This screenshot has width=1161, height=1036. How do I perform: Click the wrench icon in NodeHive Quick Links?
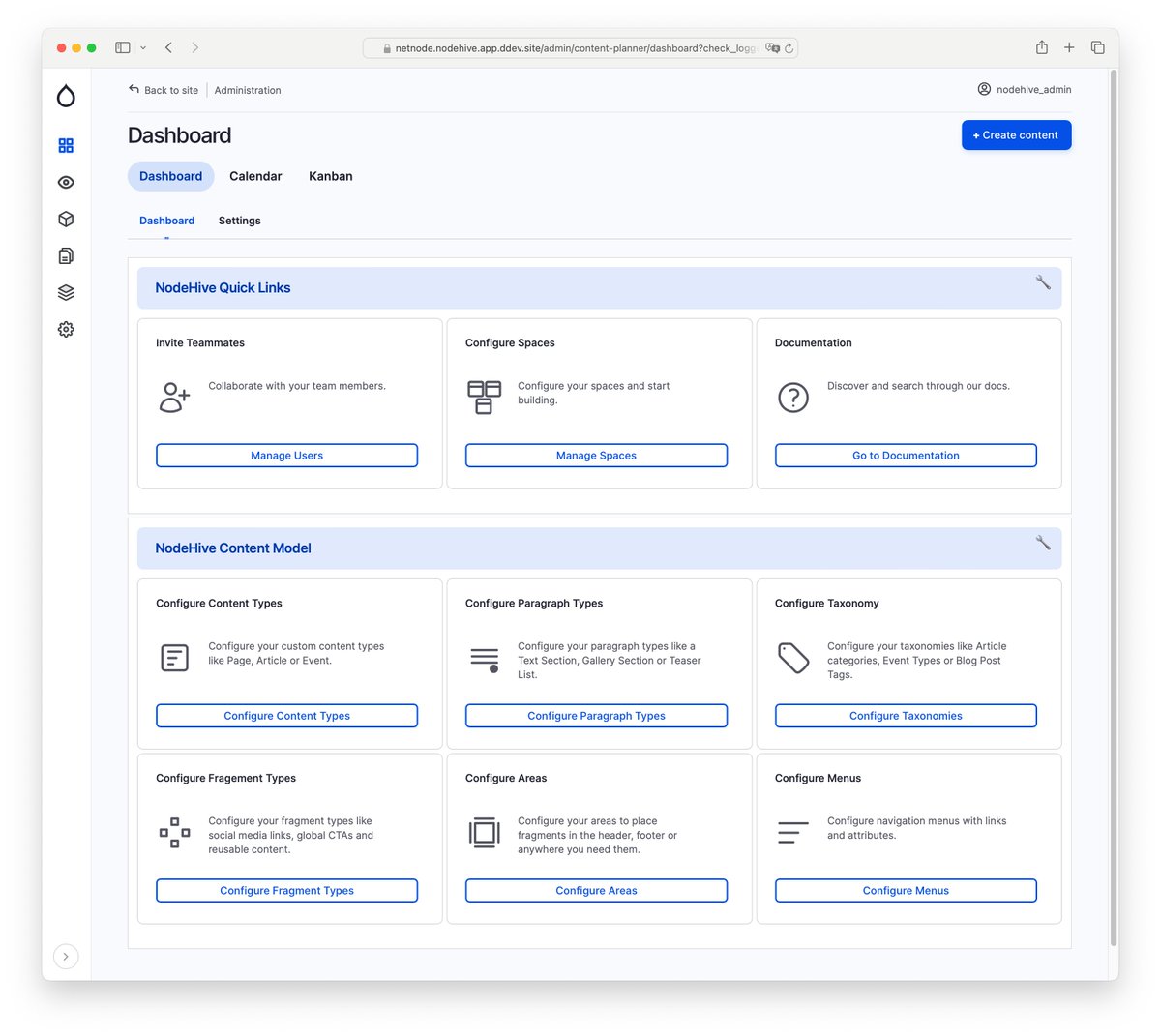point(1043,282)
